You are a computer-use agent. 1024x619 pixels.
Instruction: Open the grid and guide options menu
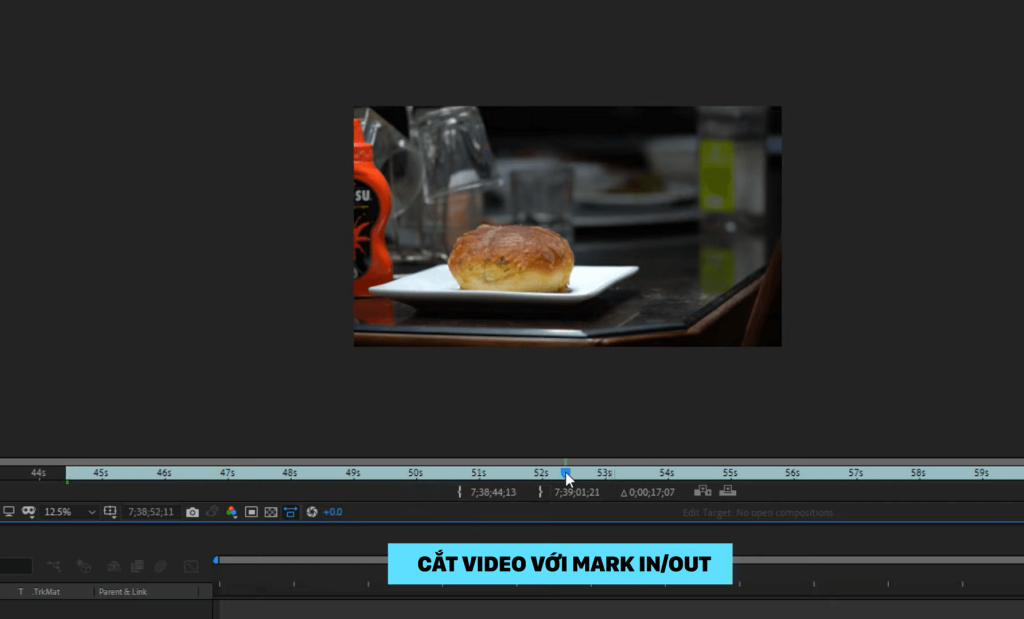(x=111, y=511)
